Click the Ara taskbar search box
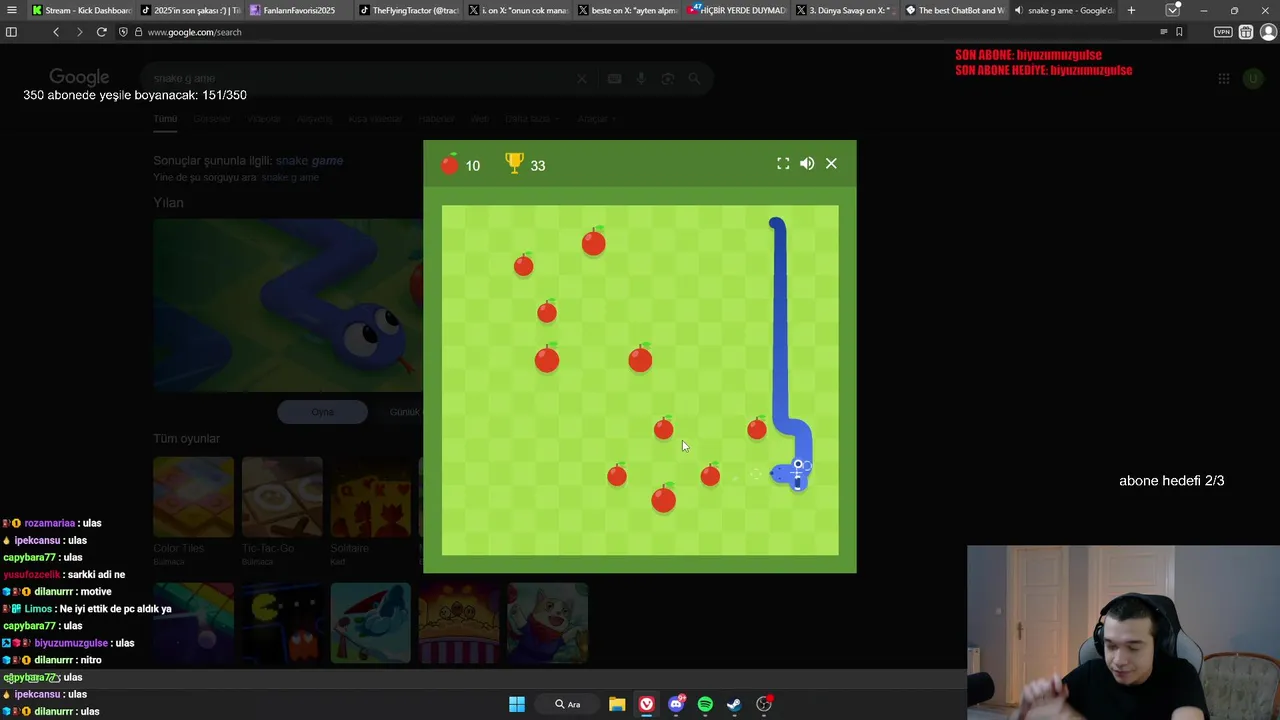 click(568, 704)
